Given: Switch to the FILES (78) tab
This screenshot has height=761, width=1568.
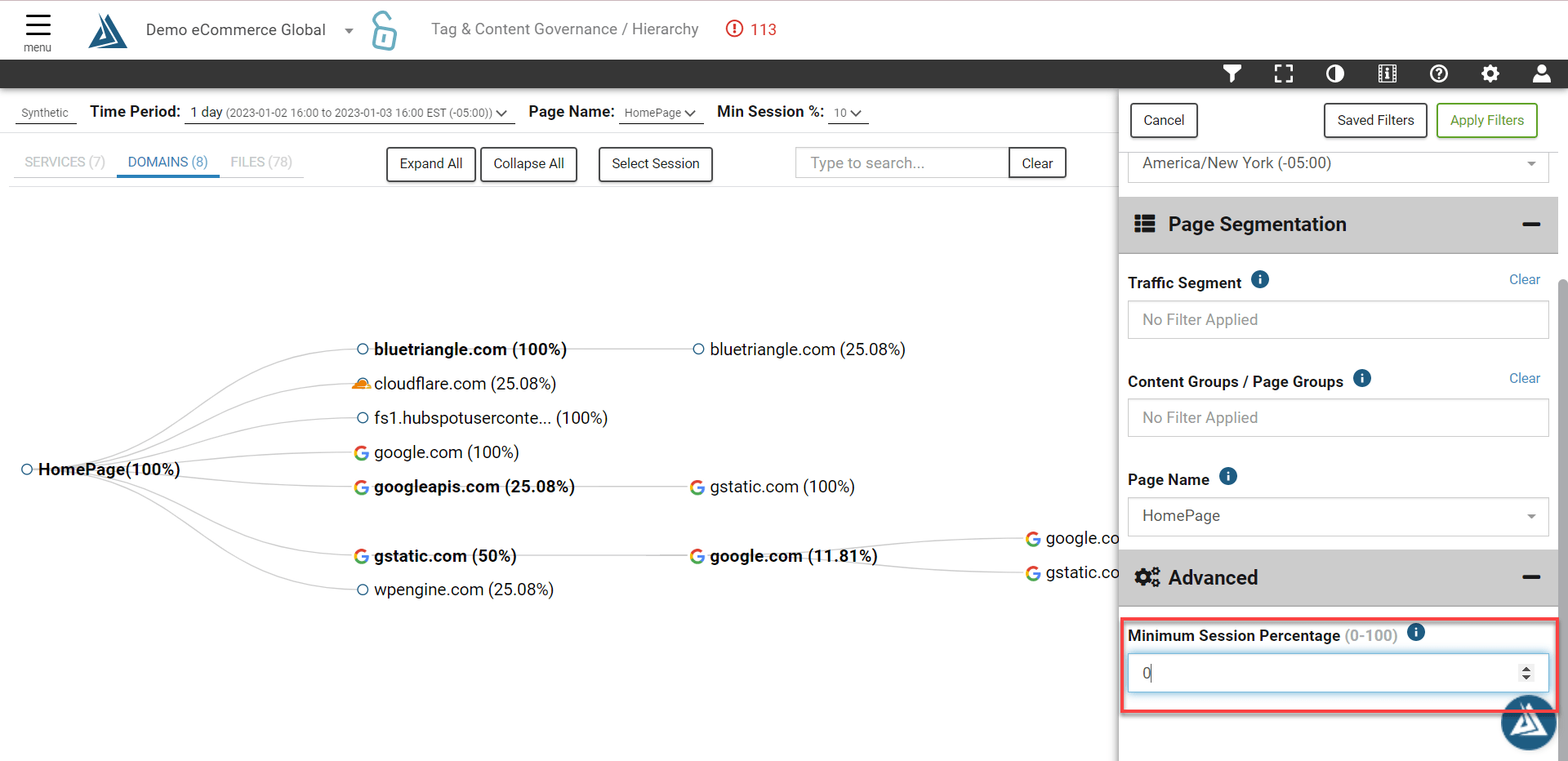Looking at the screenshot, I should [261, 162].
